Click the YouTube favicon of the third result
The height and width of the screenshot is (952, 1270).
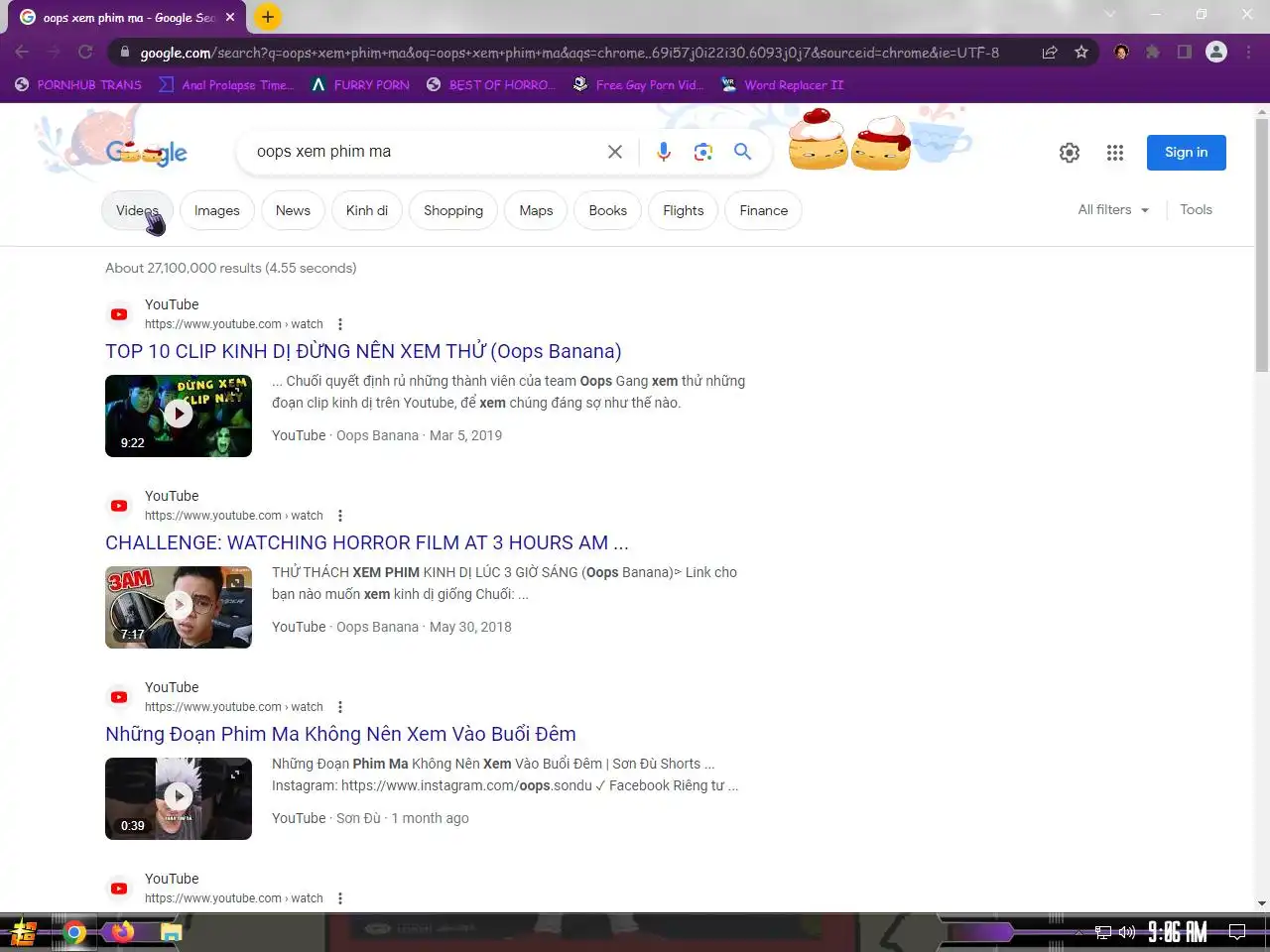pyautogui.click(x=119, y=697)
